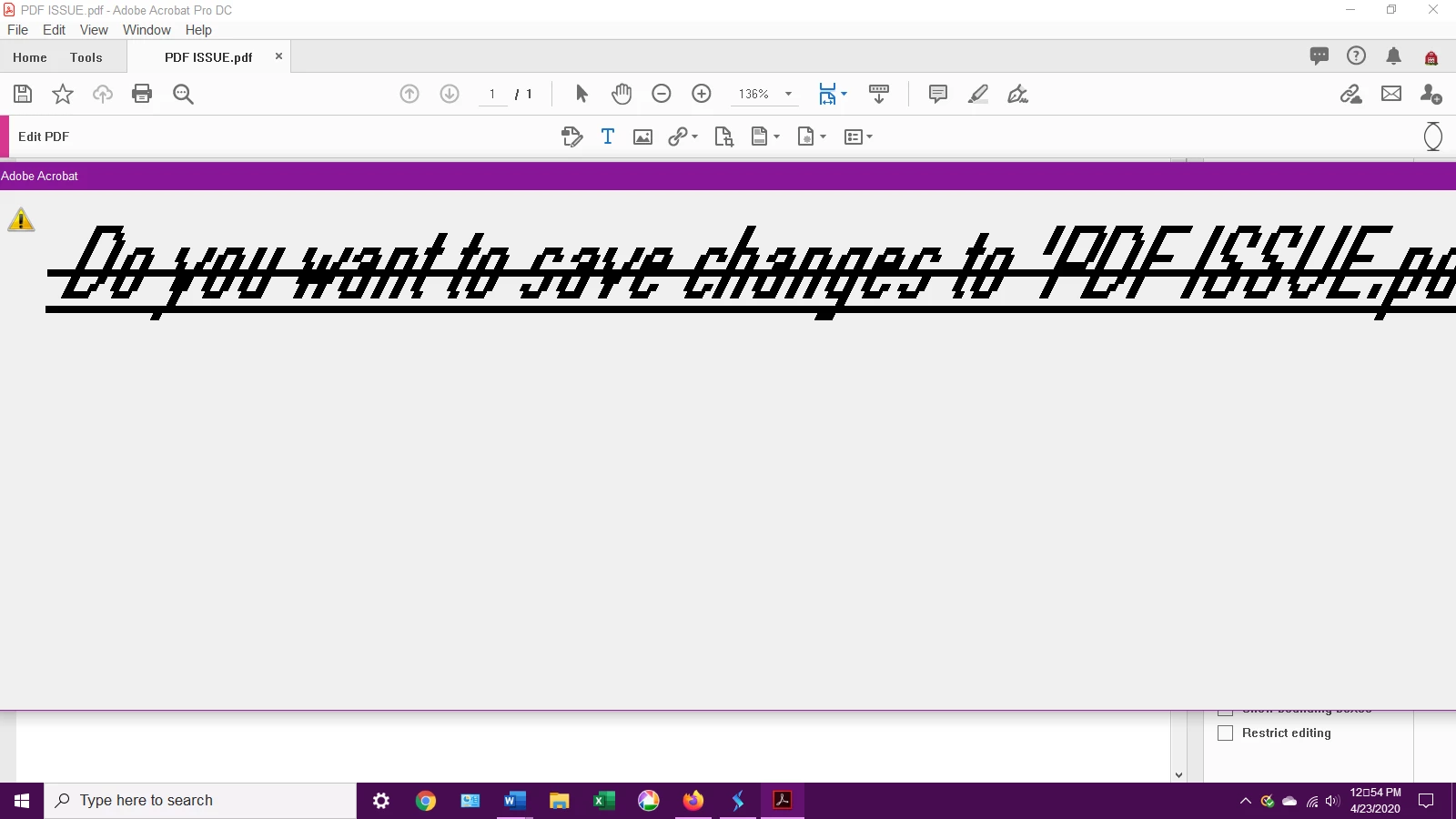
Task: Click the scrollbar down arrow
Action: click(x=1179, y=775)
